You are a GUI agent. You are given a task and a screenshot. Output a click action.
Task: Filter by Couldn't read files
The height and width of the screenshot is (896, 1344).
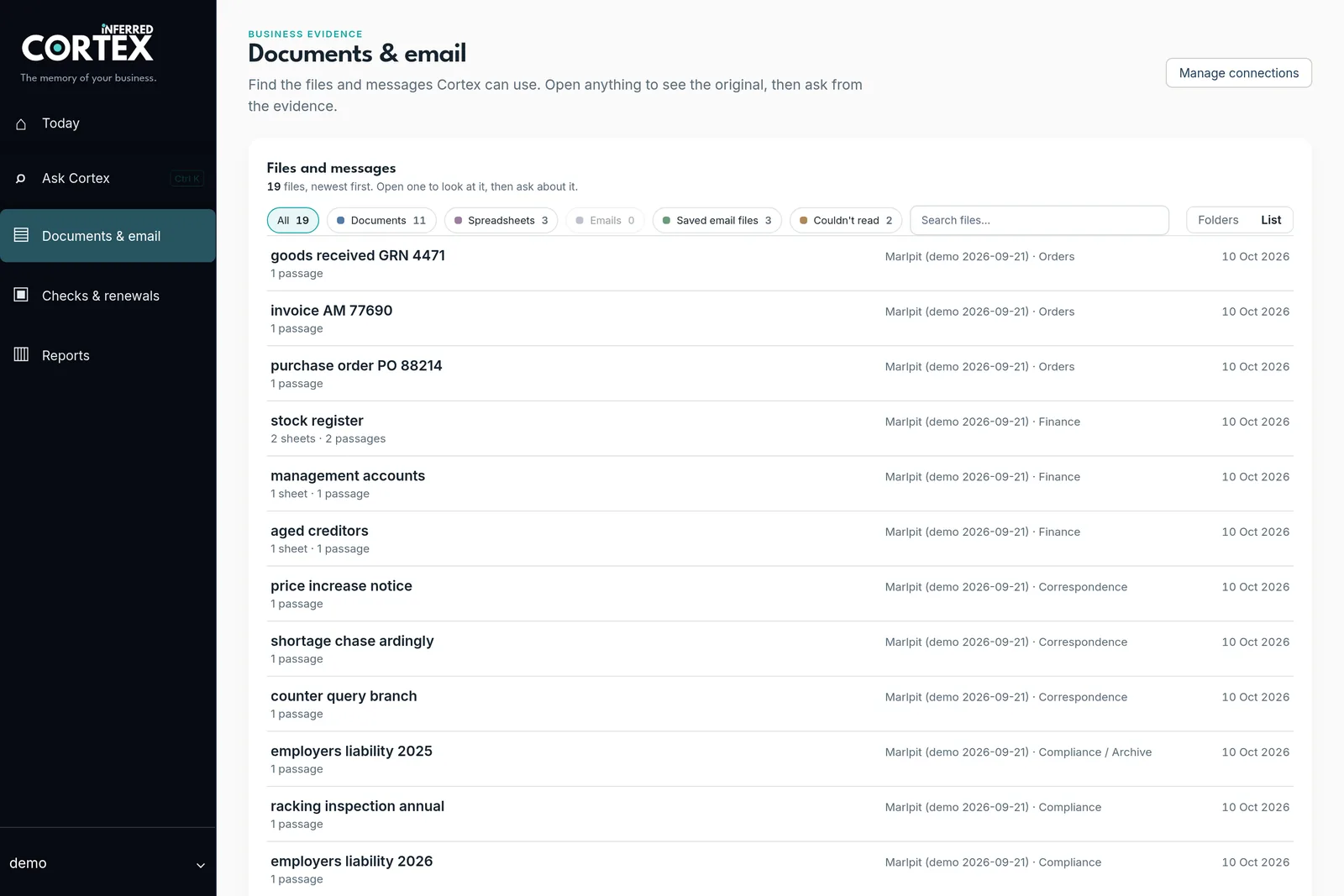pos(846,220)
